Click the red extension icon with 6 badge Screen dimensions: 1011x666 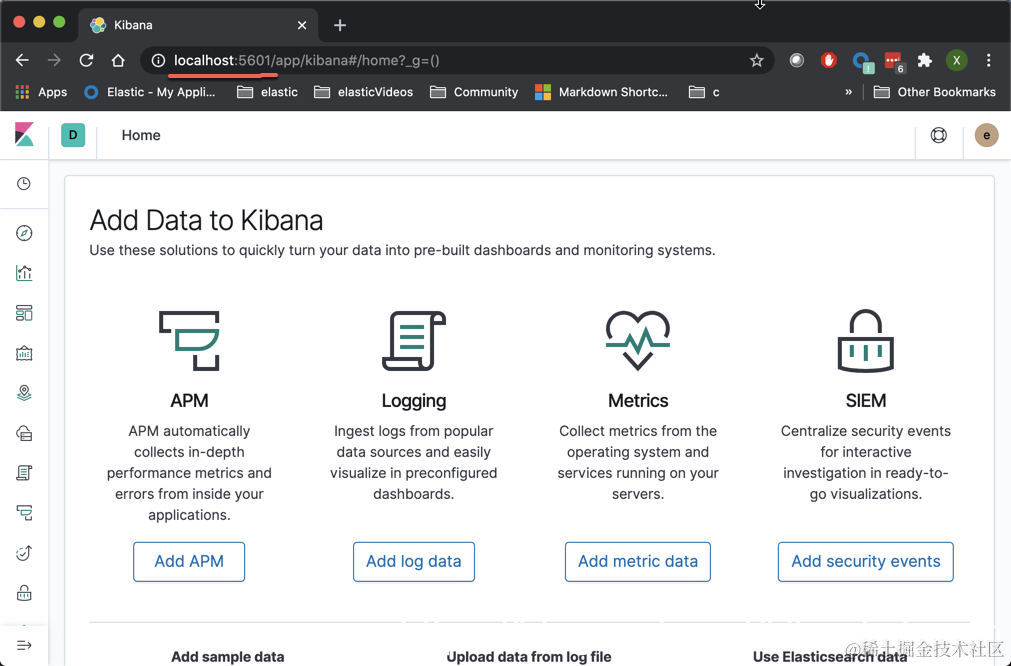(894, 62)
